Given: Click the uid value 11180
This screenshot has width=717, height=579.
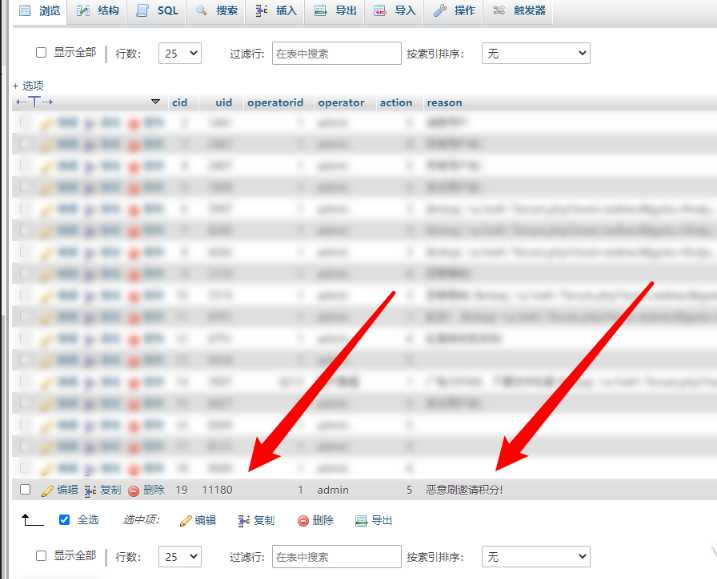Looking at the screenshot, I should [x=217, y=490].
